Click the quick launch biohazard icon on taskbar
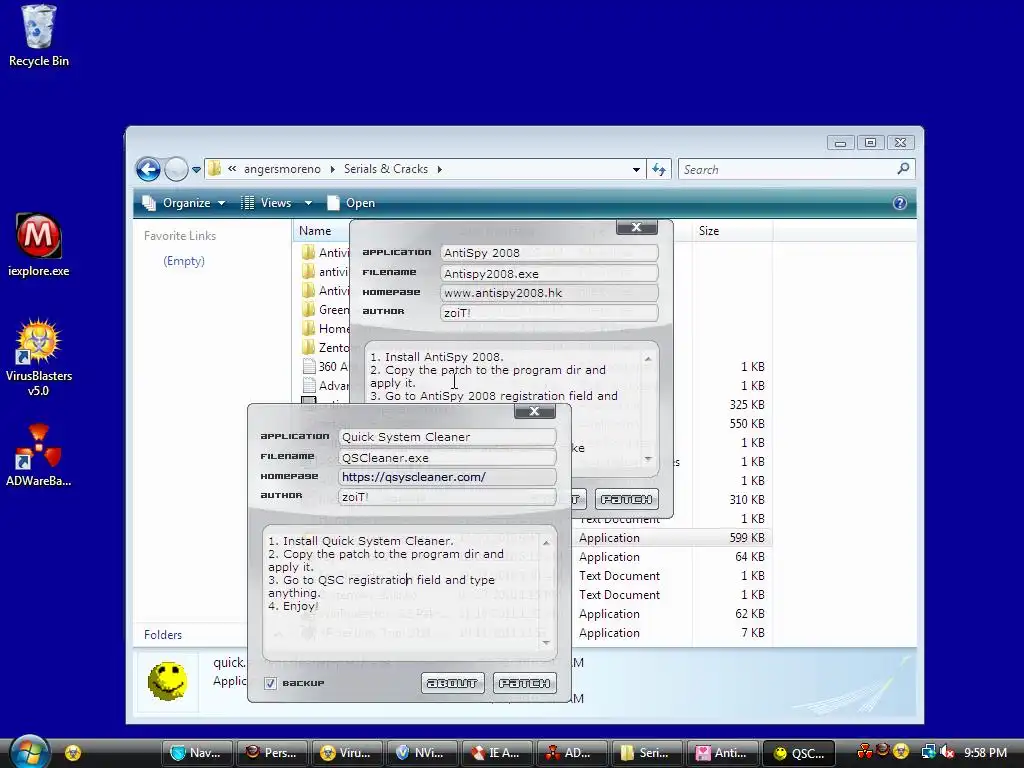The height and width of the screenshot is (768, 1024). point(73,753)
